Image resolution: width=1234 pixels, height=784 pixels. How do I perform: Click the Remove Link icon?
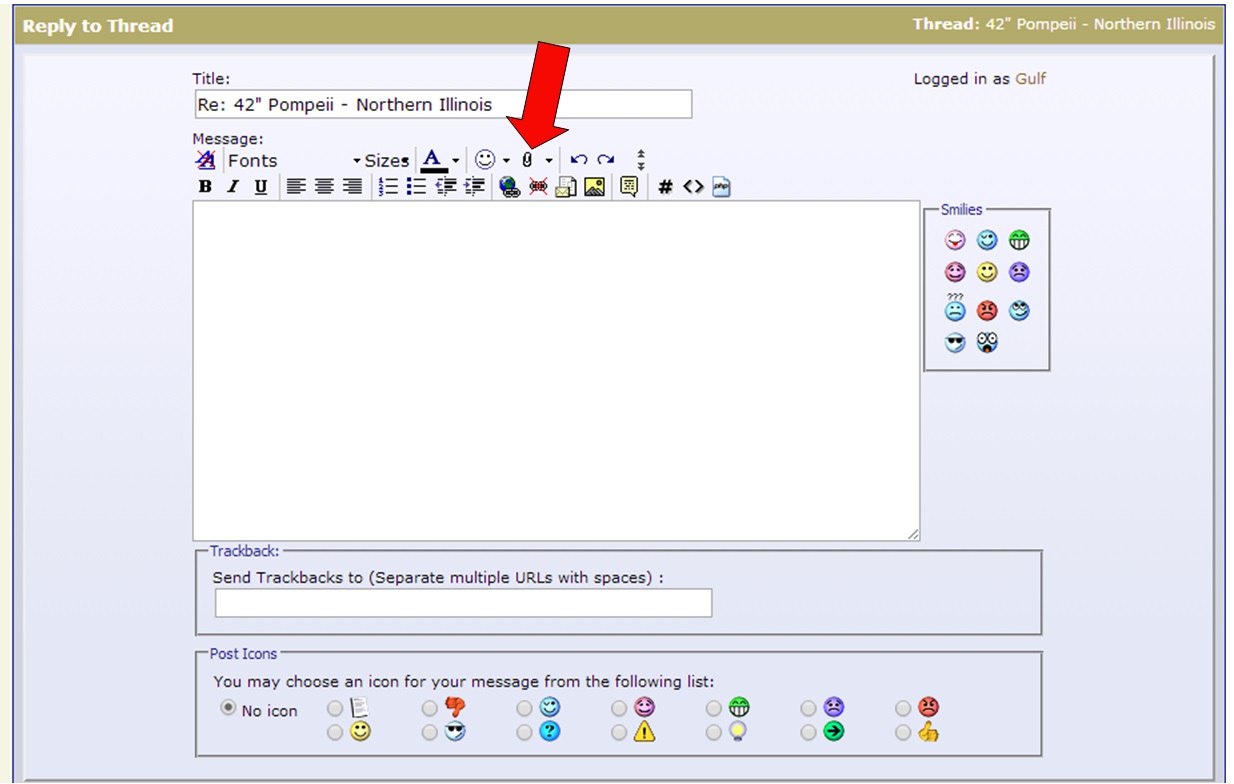point(538,187)
